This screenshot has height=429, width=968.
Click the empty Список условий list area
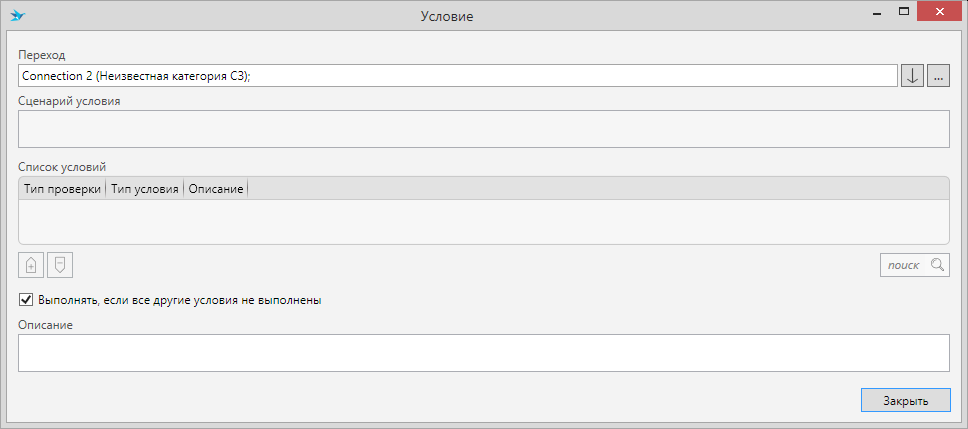point(483,221)
